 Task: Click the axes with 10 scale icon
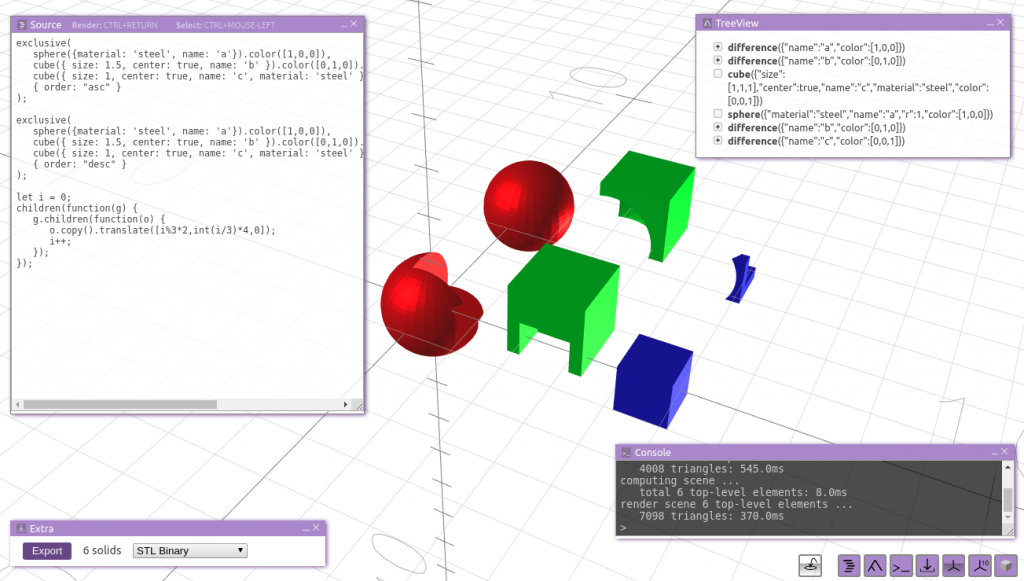point(979,566)
